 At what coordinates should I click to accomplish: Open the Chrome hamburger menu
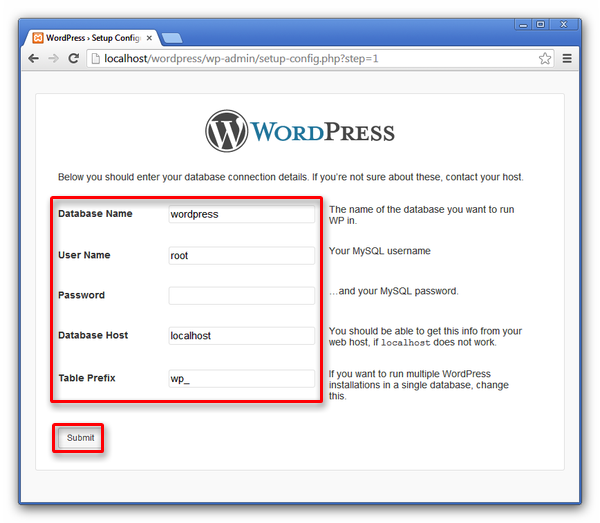click(568, 59)
